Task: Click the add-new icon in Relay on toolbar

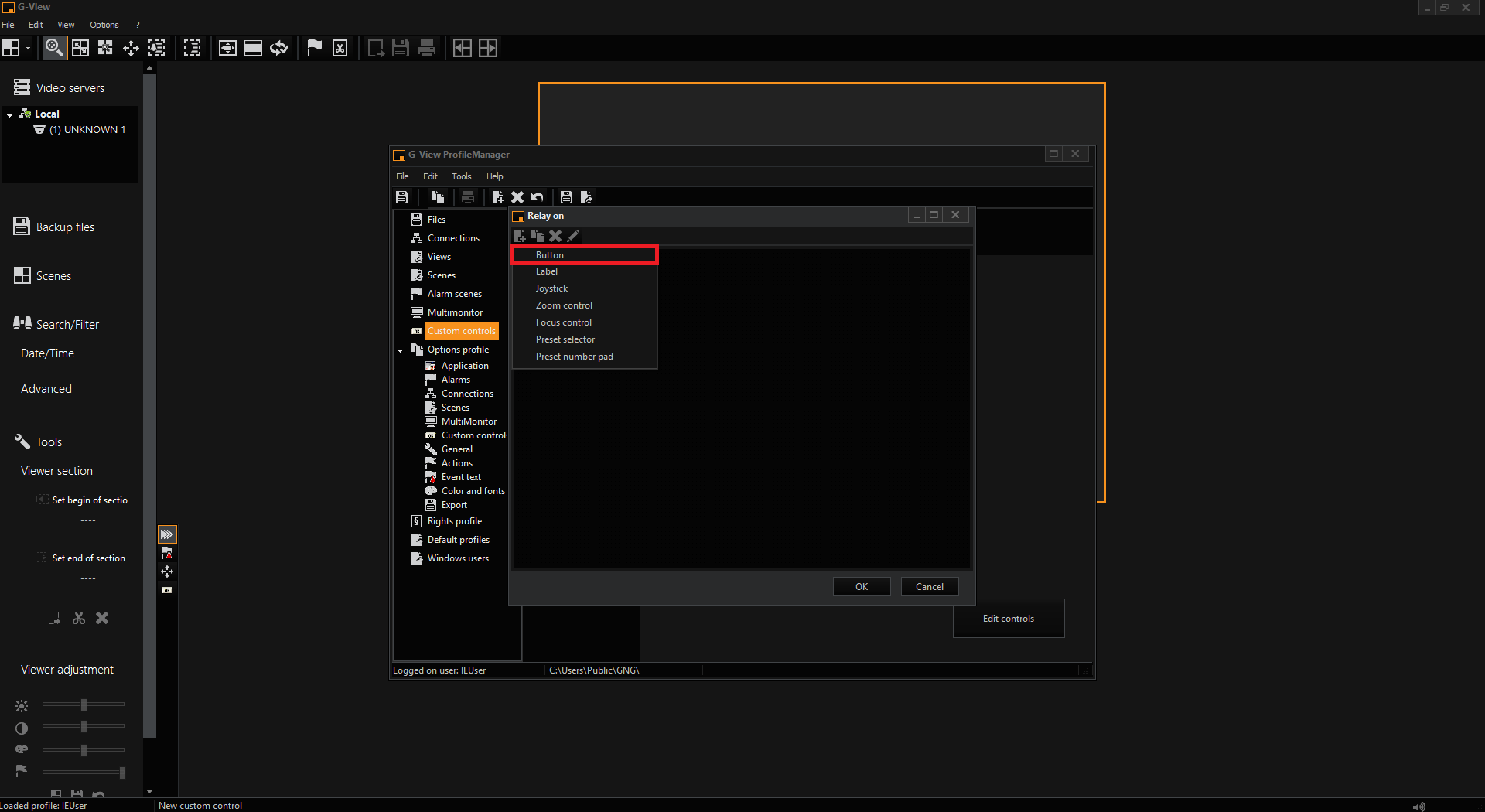Action: pyautogui.click(x=520, y=236)
